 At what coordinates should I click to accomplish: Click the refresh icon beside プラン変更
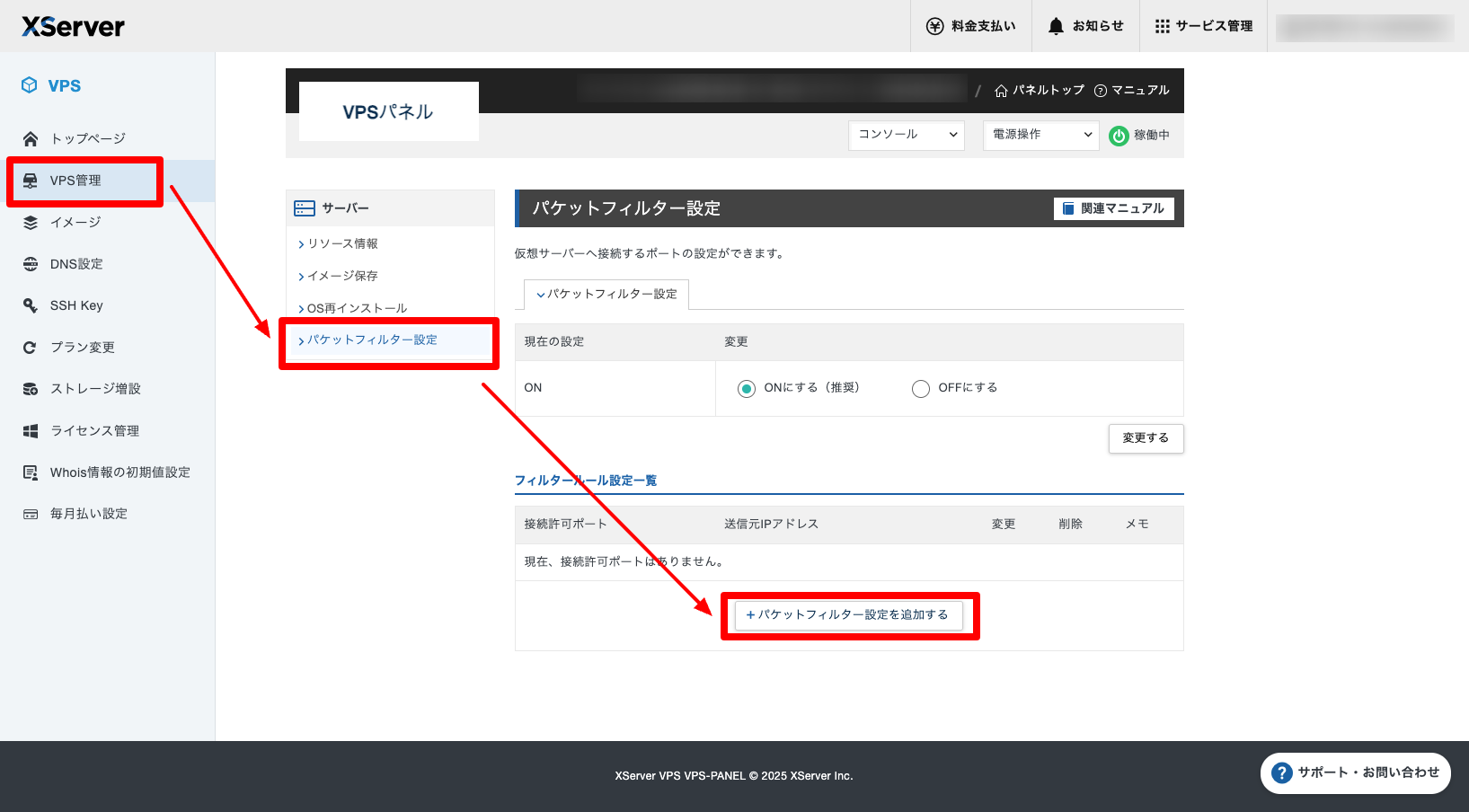pyautogui.click(x=31, y=348)
